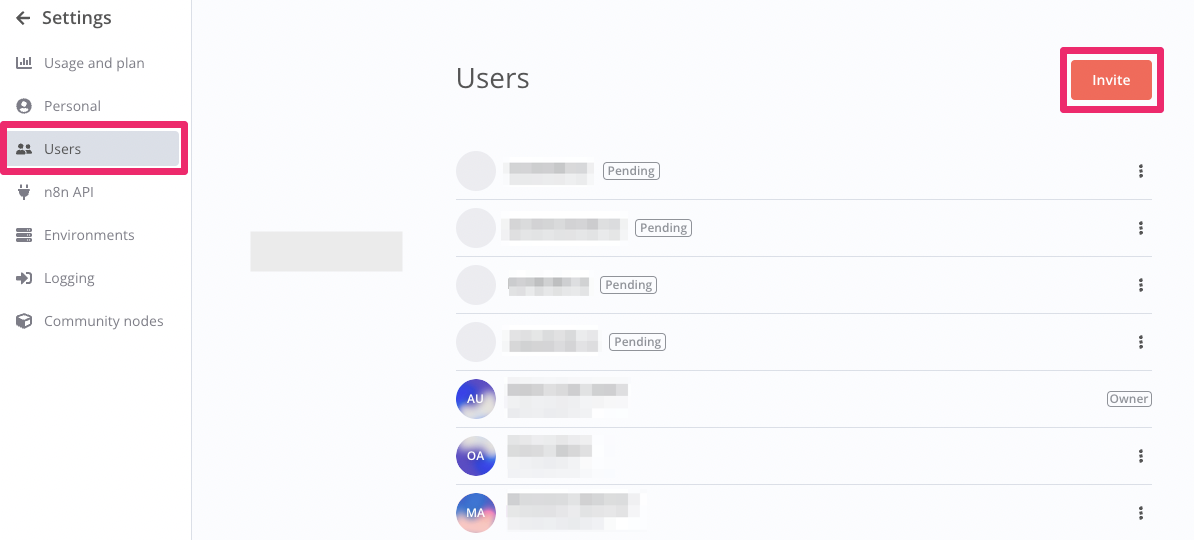Click the OA user avatar
This screenshot has height=540, width=1194.
[476, 456]
